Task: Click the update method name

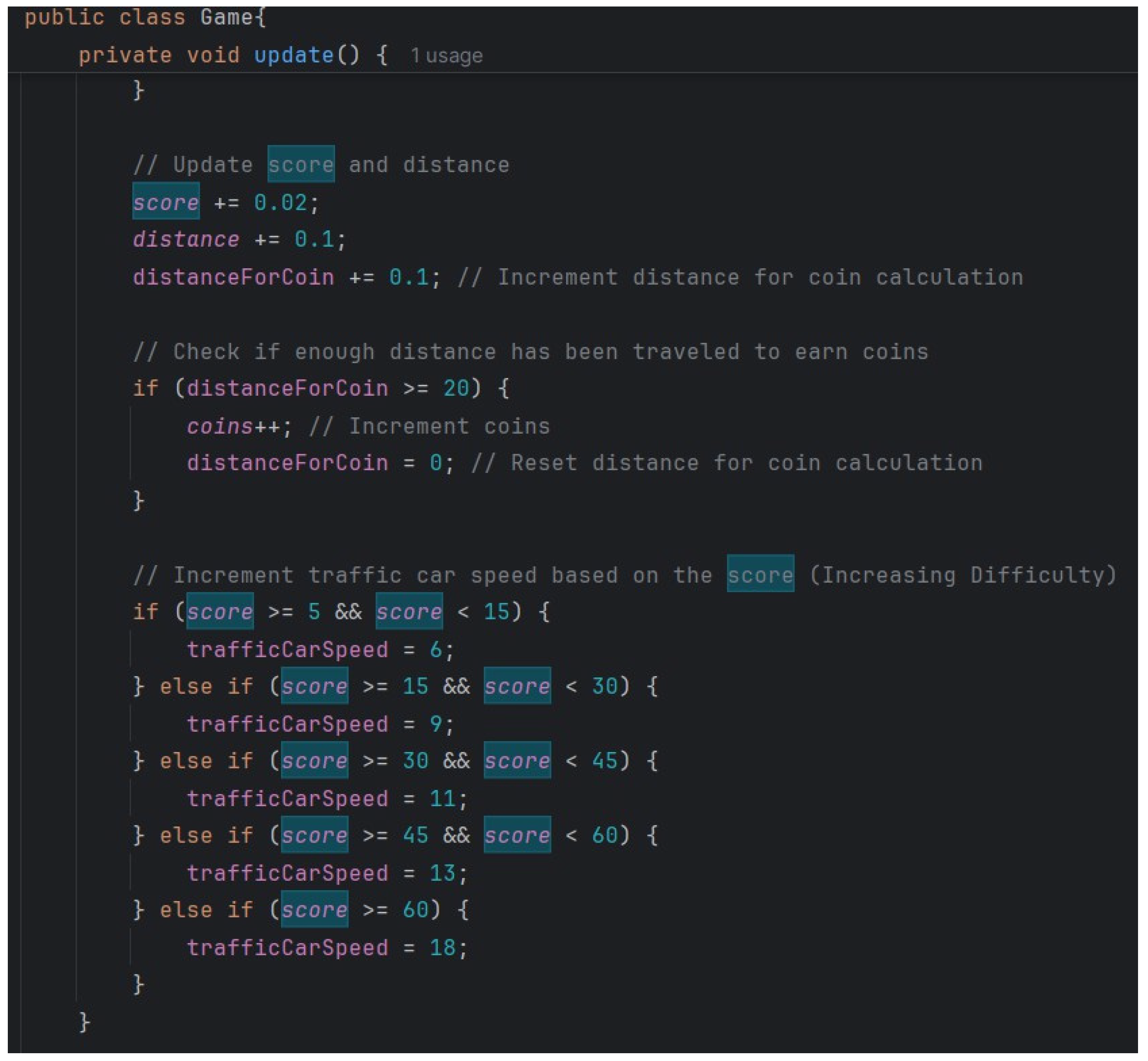Action: (294, 55)
